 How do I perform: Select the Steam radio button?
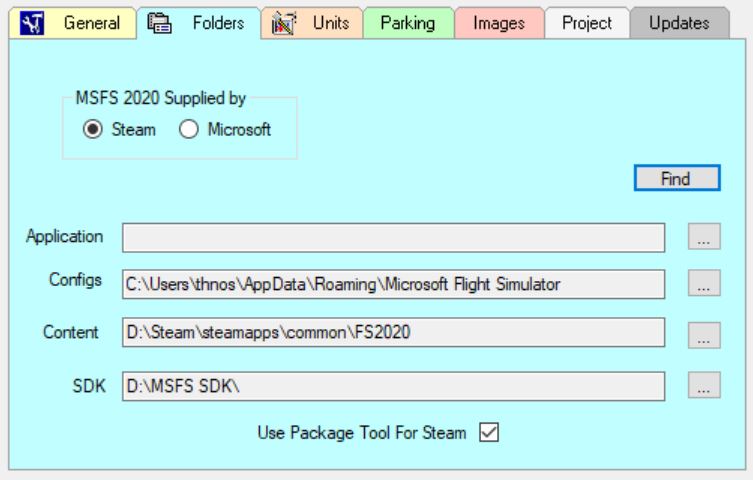(x=93, y=129)
